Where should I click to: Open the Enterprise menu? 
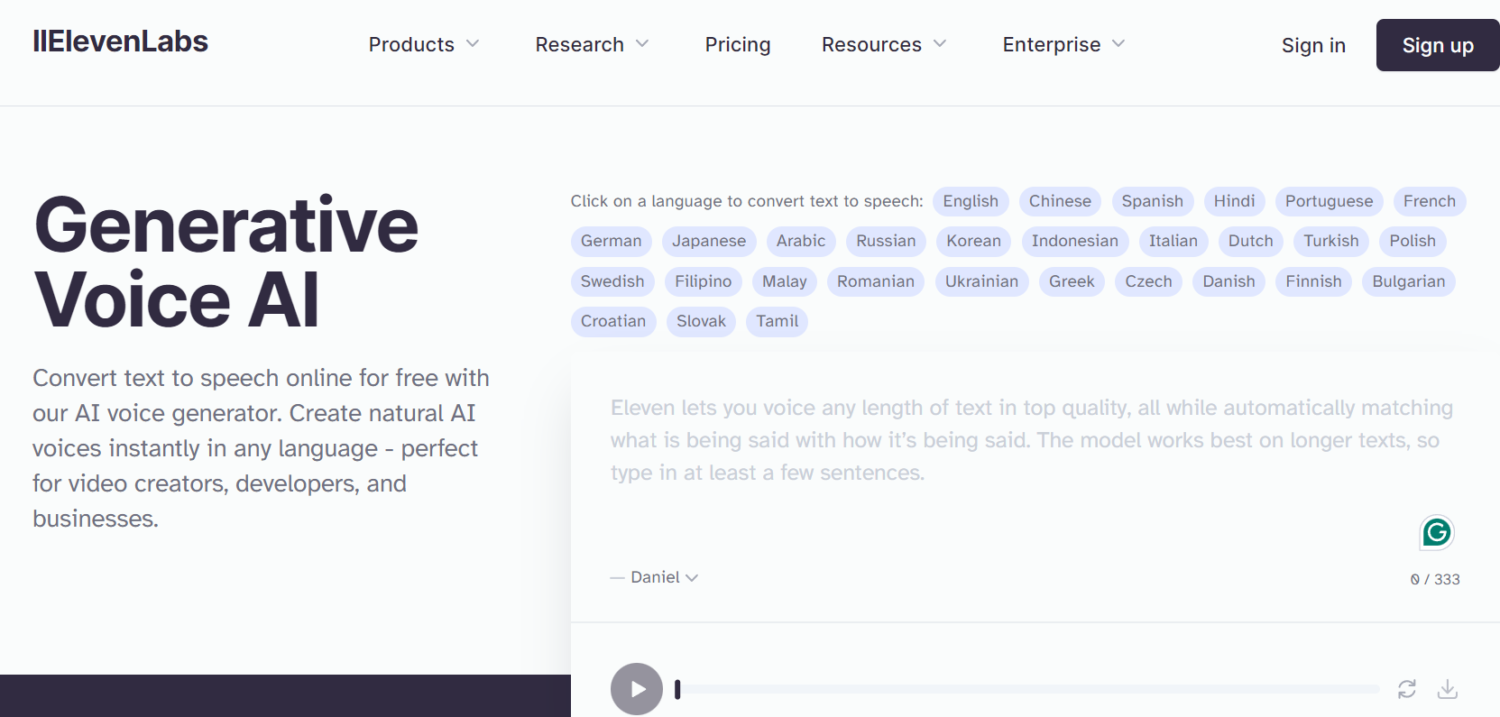(x=1064, y=45)
